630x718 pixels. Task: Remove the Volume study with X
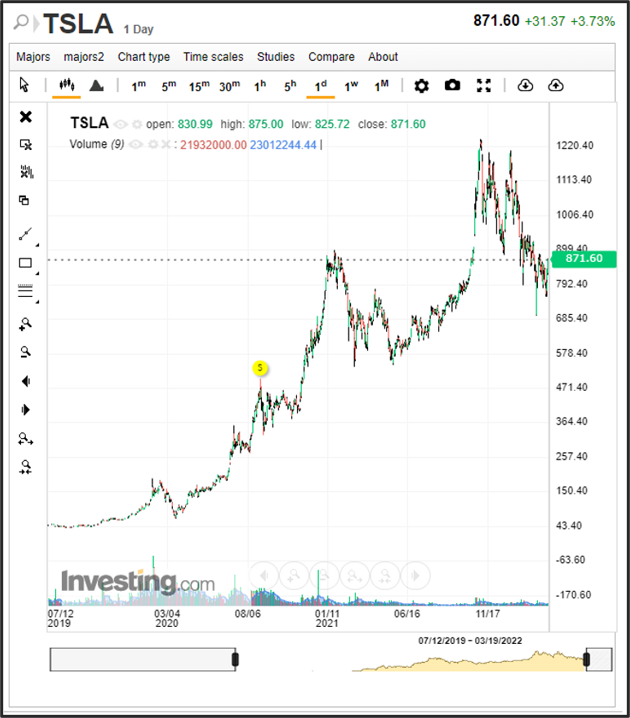point(165,145)
